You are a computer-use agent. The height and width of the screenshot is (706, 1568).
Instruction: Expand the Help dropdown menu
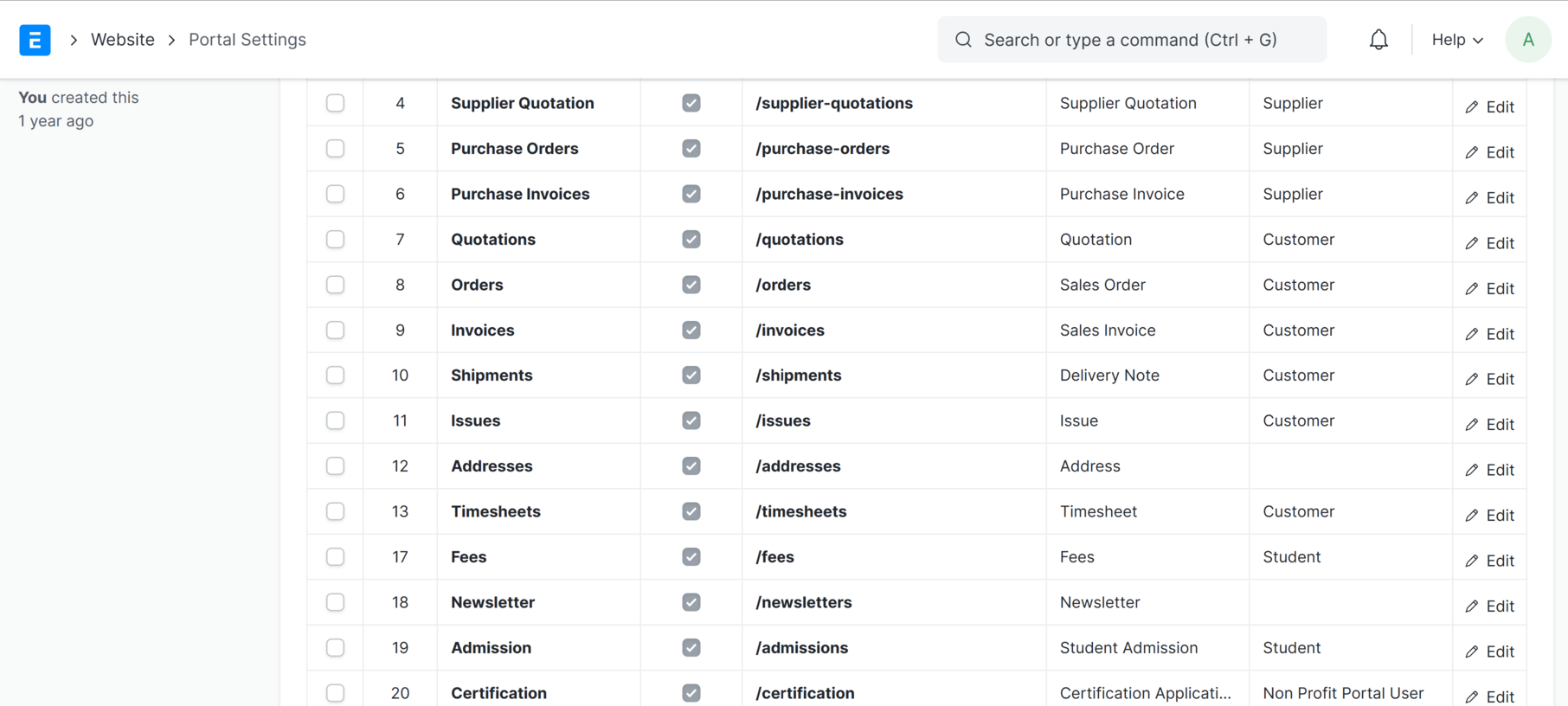click(x=1457, y=40)
